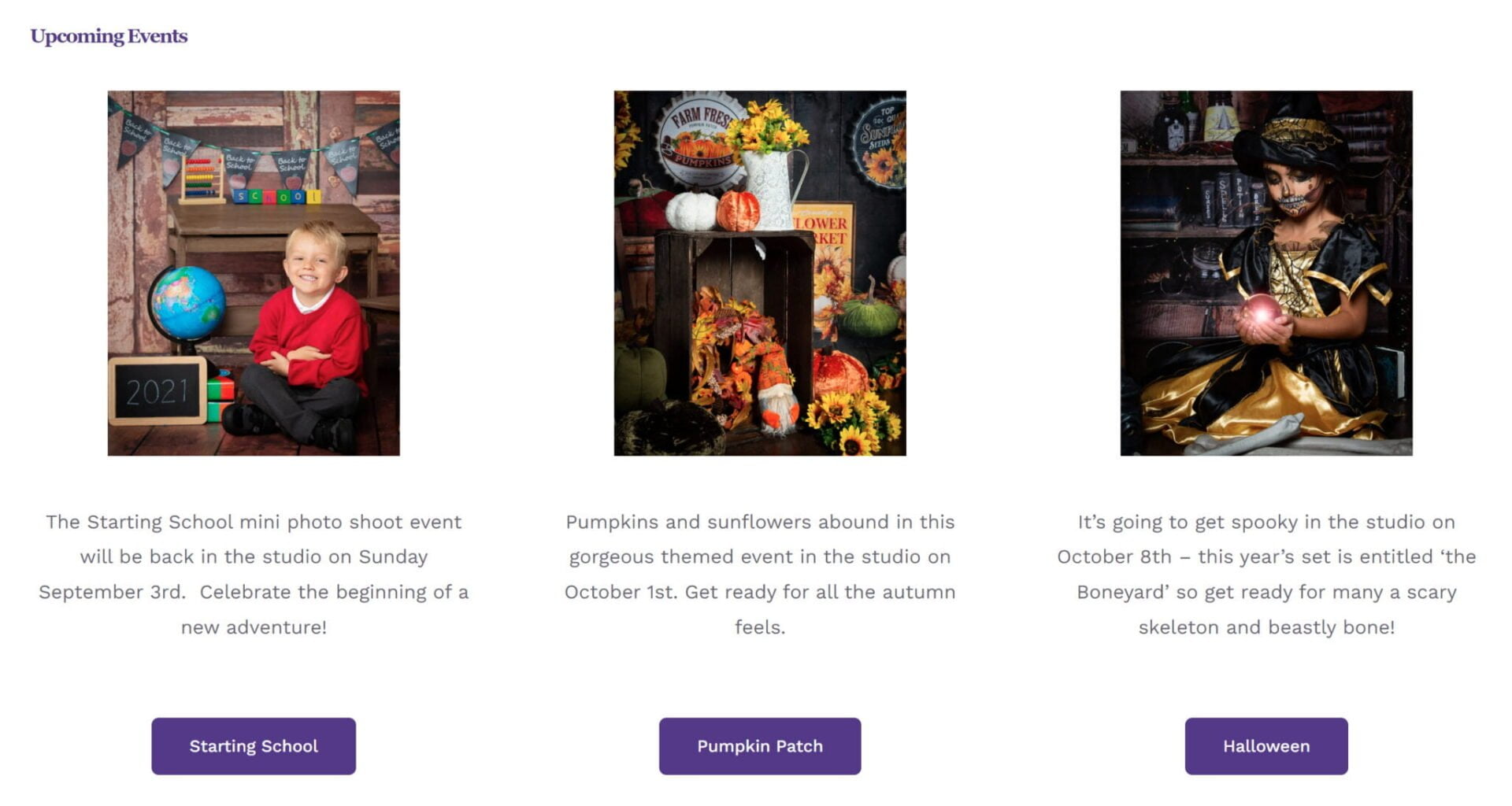Click the glowing orb in the witch's hands
Image resolution: width=1512 pixels, height=806 pixels.
[1262, 310]
